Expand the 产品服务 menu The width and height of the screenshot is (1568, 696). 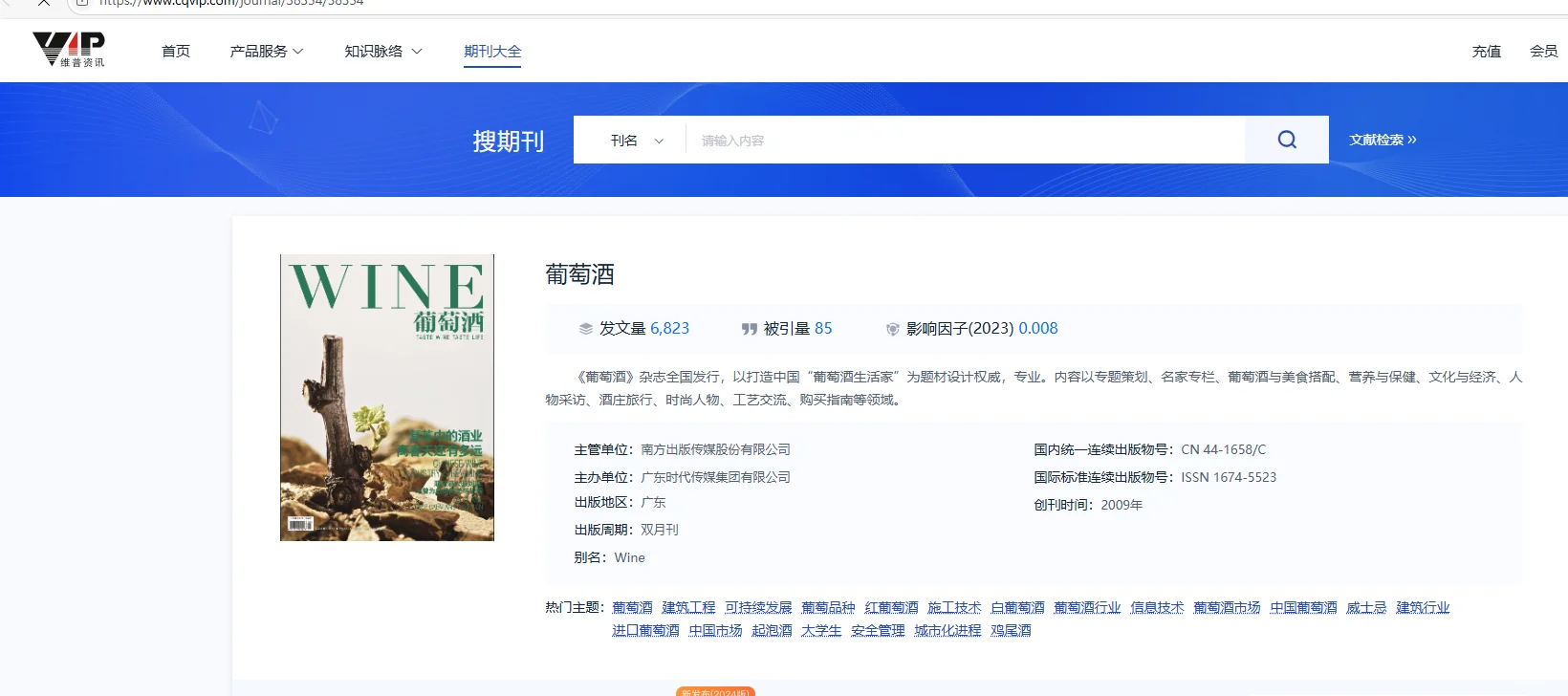(267, 52)
